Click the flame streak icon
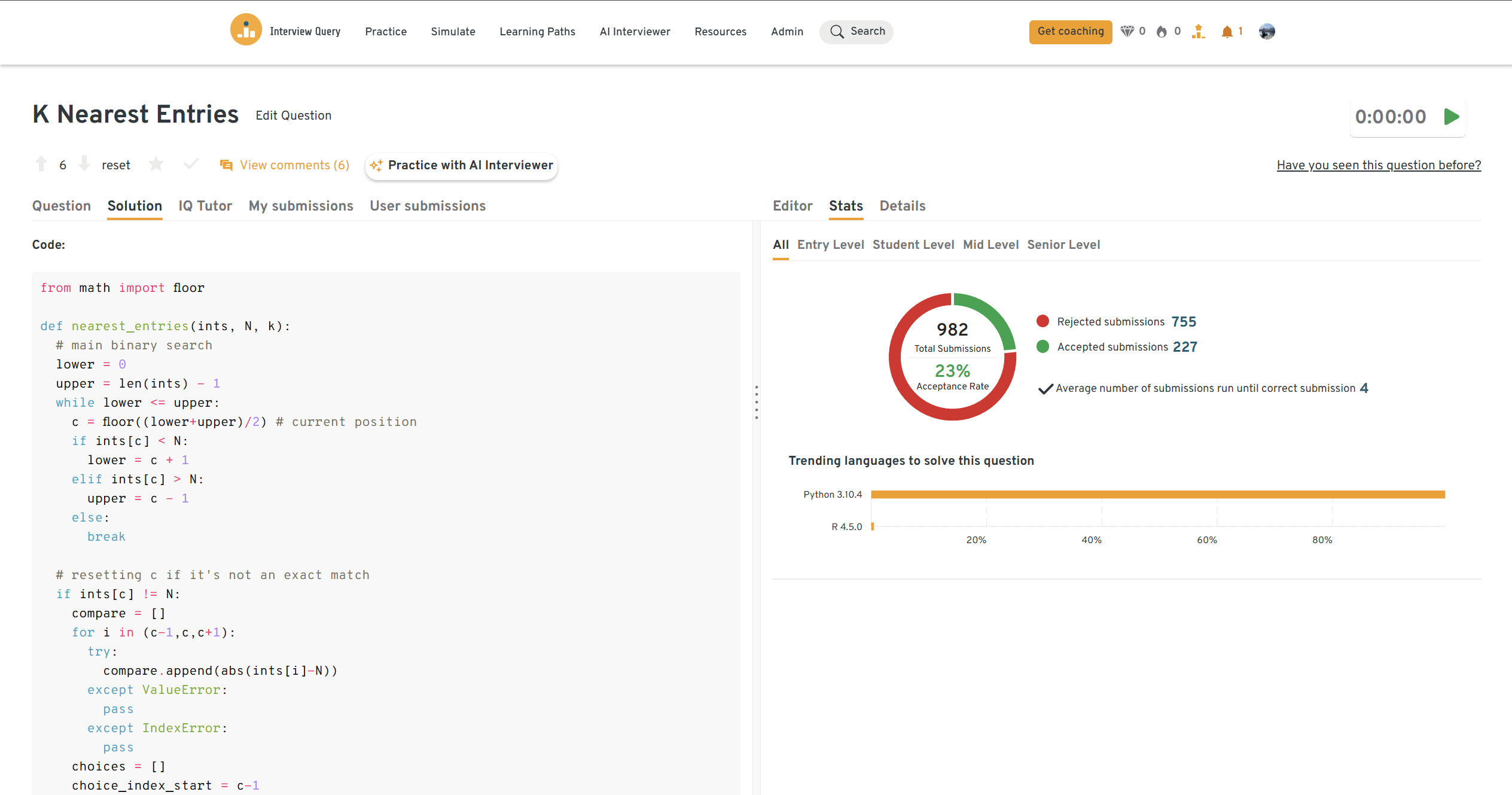The height and width of the screenshot is (795, 1512). (x=1162, y=32)
